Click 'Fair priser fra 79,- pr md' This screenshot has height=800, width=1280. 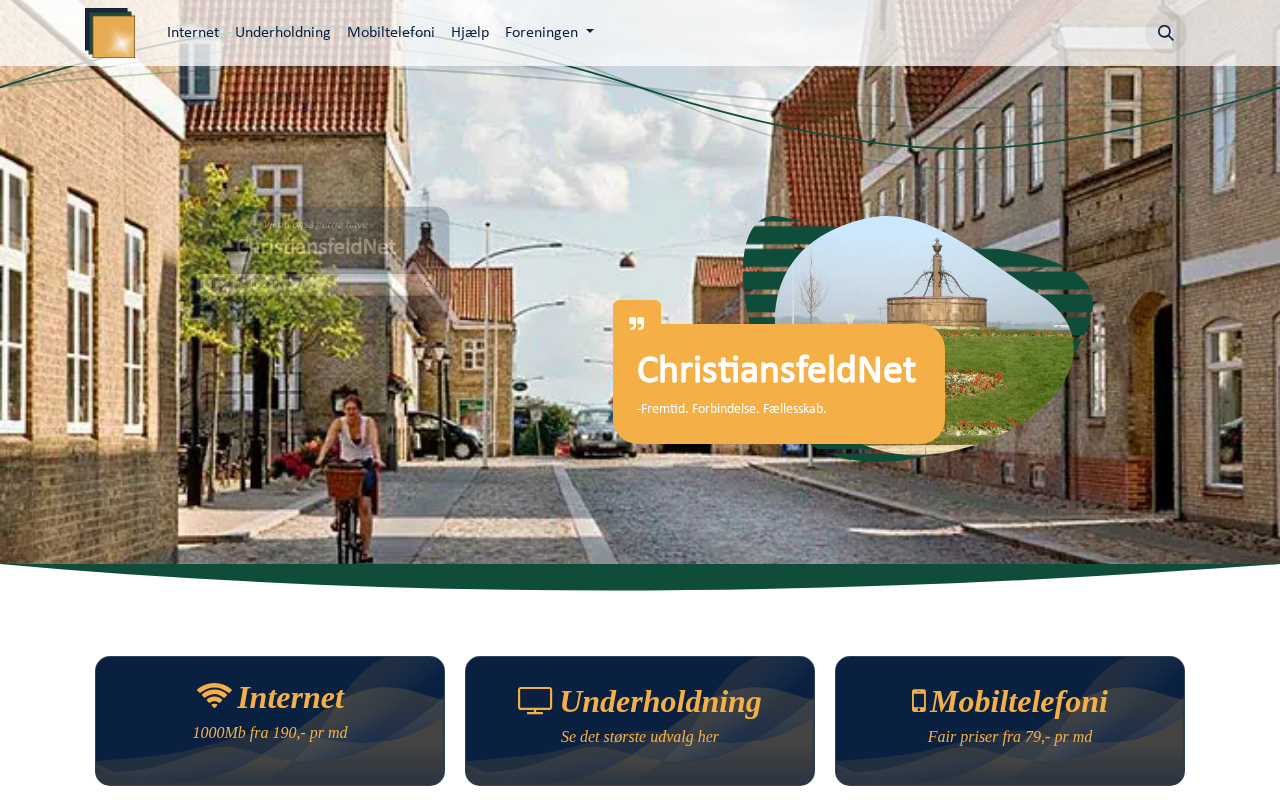coord(1010,737)
